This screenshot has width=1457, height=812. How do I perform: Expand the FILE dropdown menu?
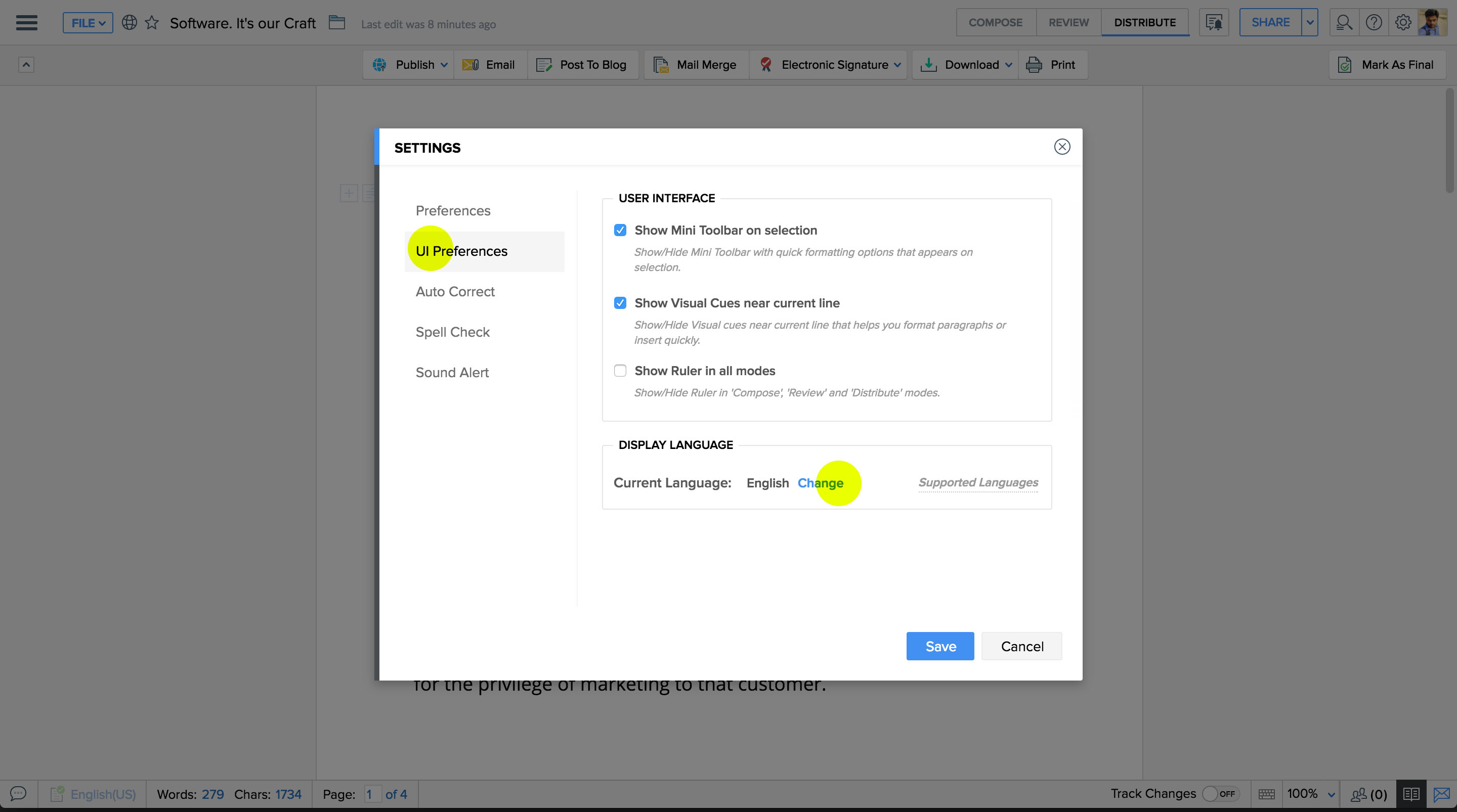click(x=88, y=23)
